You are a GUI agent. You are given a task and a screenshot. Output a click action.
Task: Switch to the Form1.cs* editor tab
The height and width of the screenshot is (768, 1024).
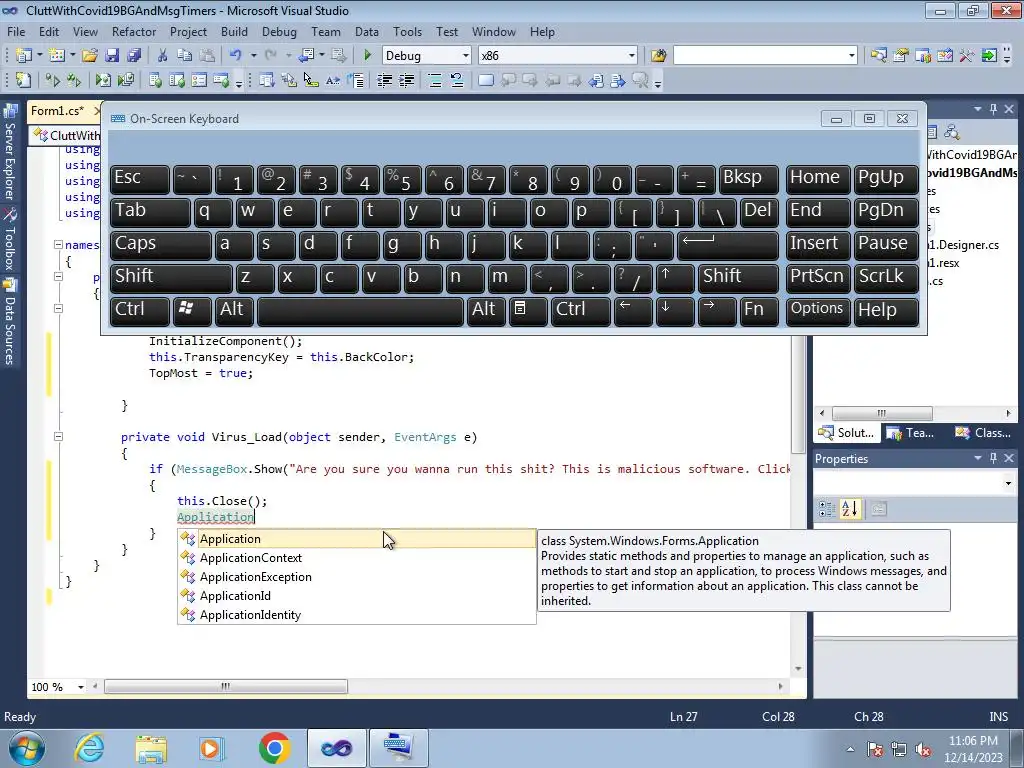point(57,111)
